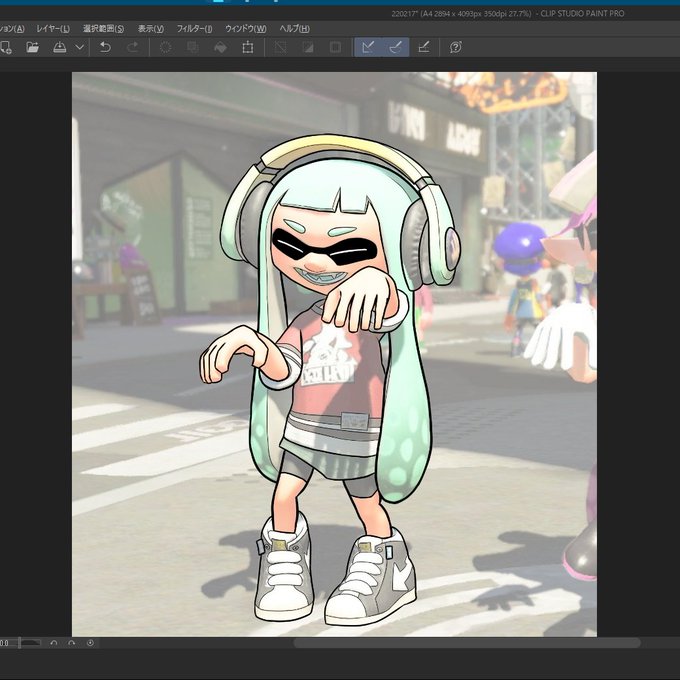Toggle the Show Selection Border icon
This screenshot has height=680, width=680.
(335, 47)
